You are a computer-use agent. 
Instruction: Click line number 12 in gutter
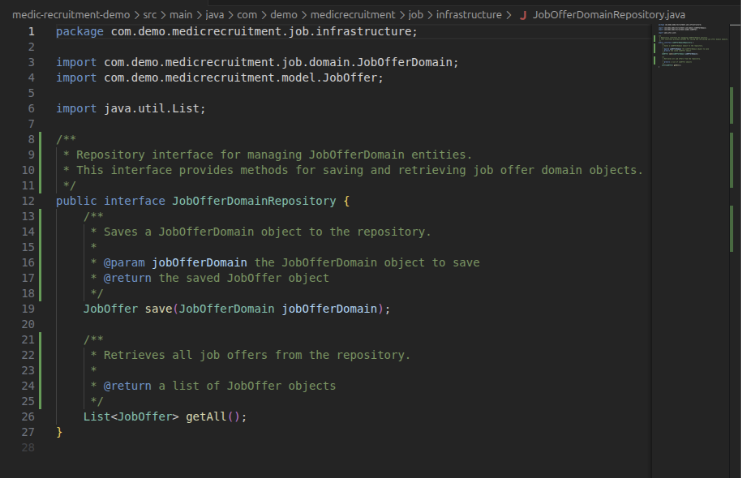[x=30, y=201]
